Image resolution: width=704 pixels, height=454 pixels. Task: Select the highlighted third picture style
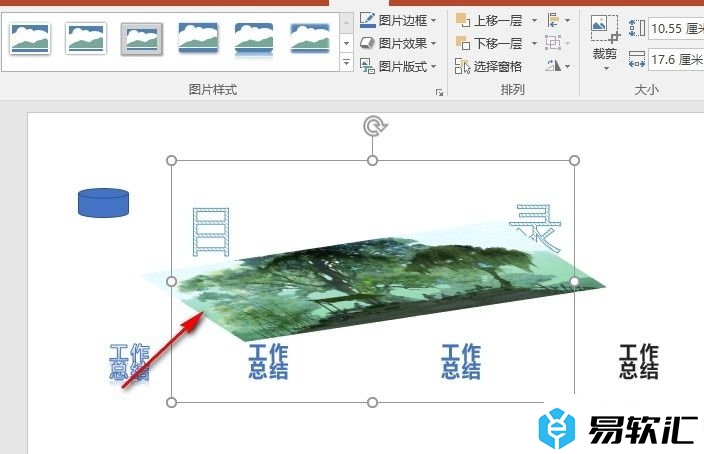click(141, 39)
